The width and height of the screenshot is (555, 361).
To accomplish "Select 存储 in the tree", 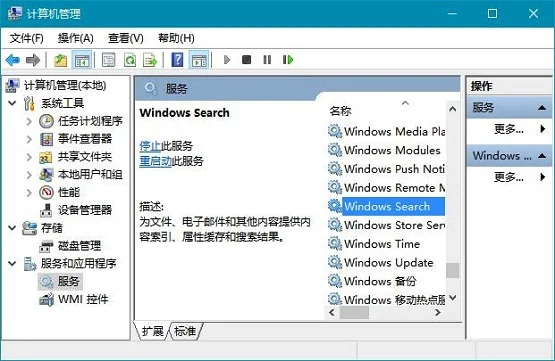I will (x=52, y=228).
